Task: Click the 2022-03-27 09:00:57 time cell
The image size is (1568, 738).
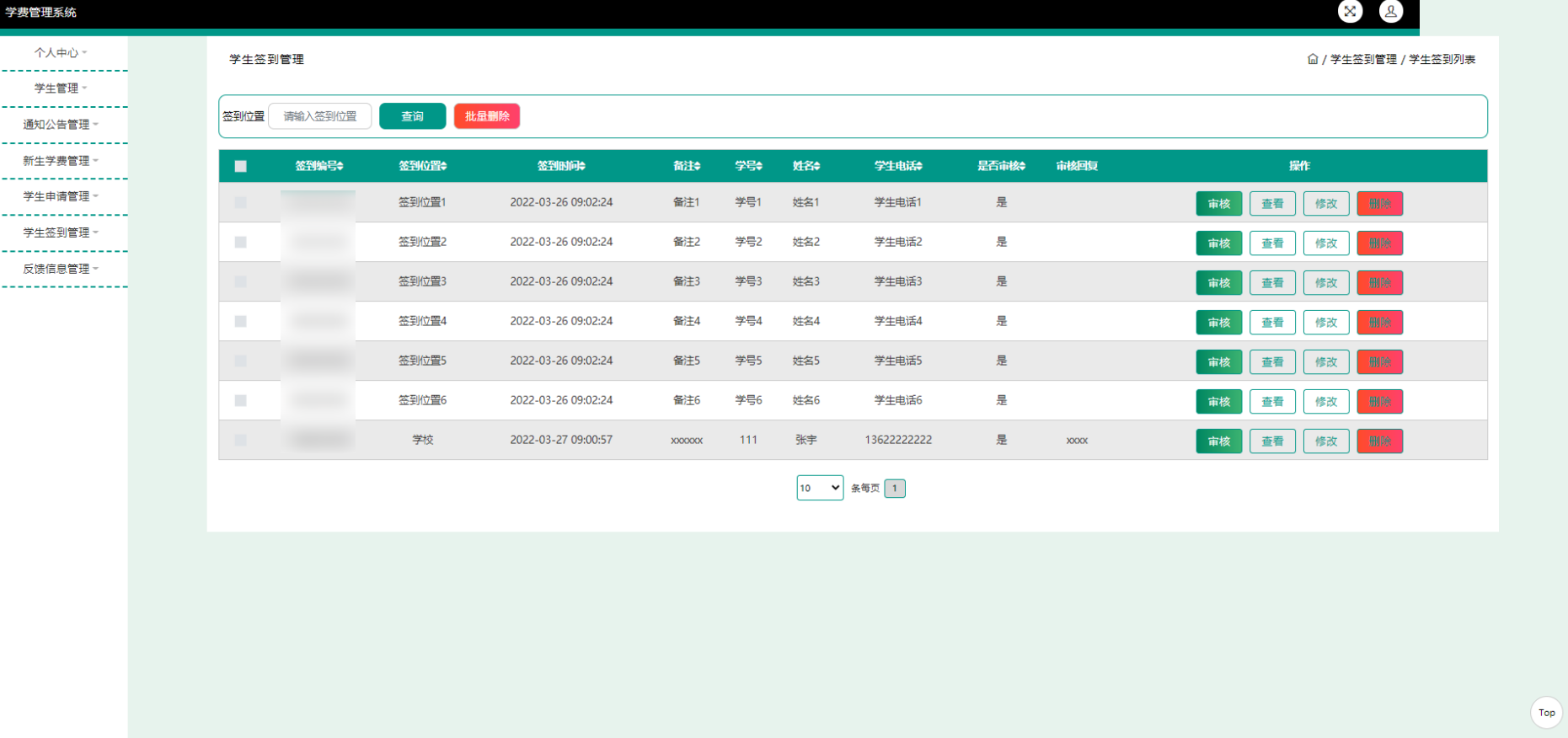Action: click(561, 440)
